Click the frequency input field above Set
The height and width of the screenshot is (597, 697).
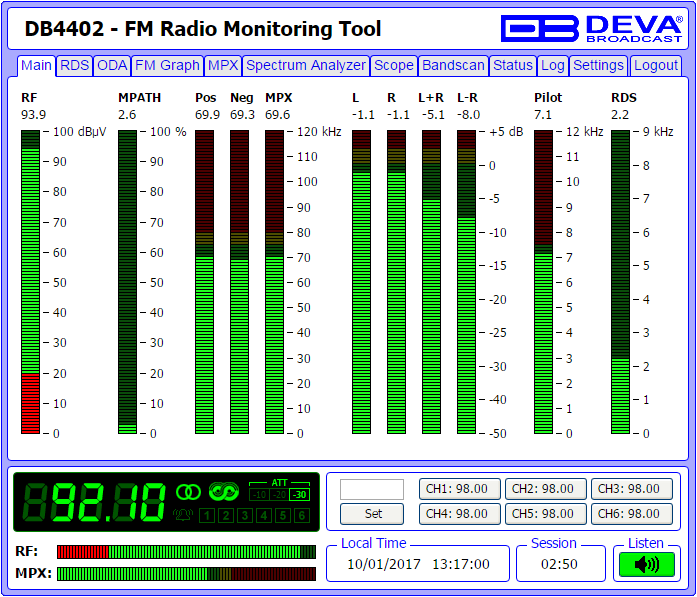pyautogui.click(x=372, y=489)
